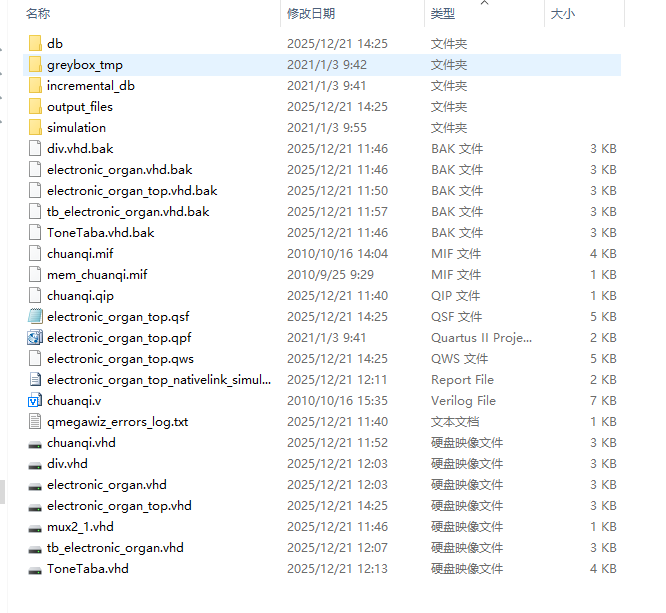Click the incremental_db folder icon

coord(35,85)
